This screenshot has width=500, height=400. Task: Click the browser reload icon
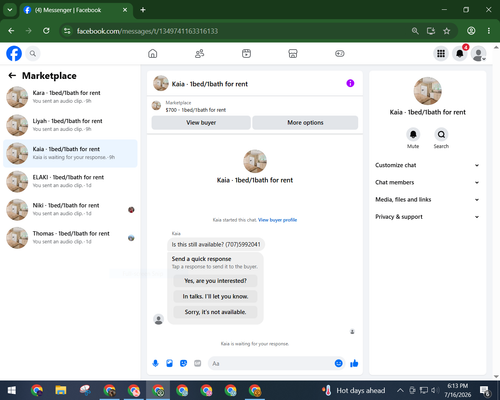(x=46, y=31)
